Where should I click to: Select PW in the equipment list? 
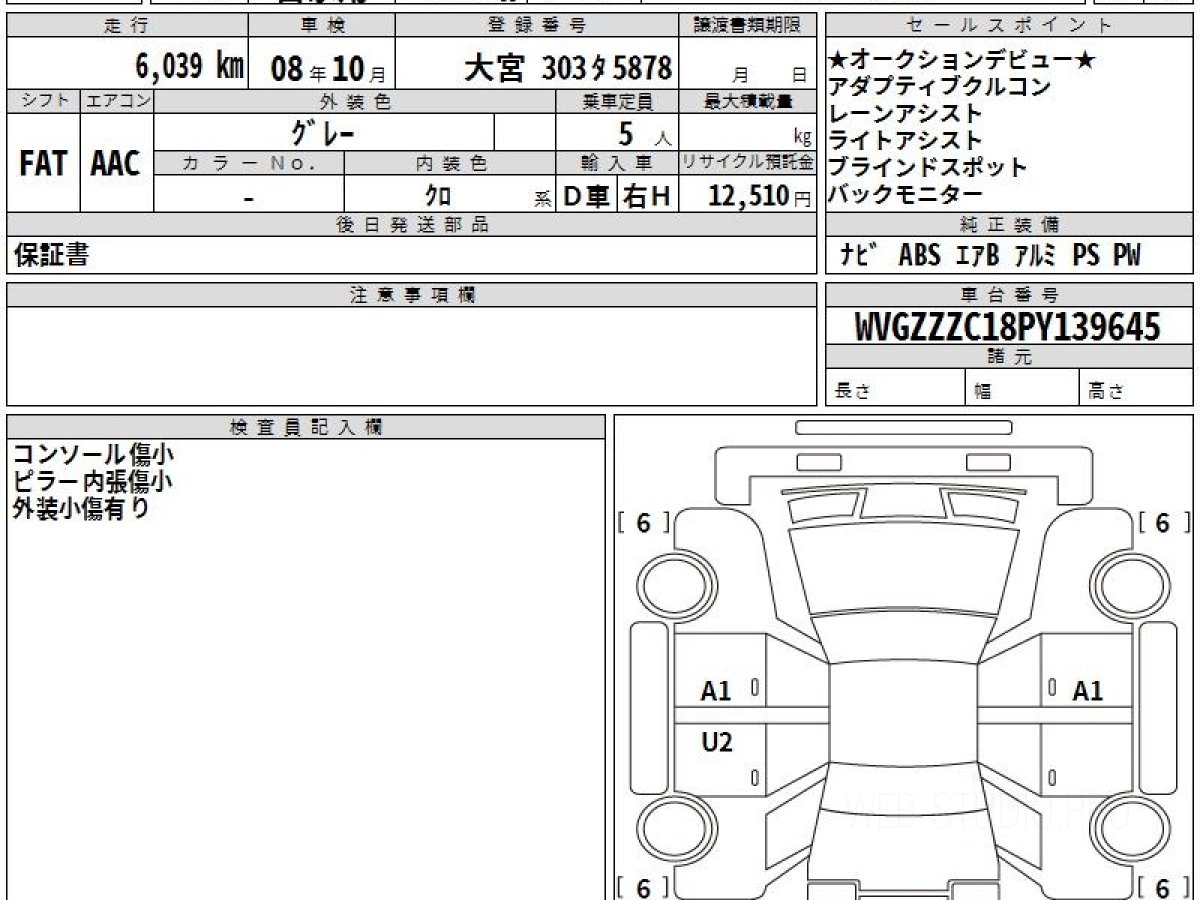pyautogui.click(x=1127, y=256)
